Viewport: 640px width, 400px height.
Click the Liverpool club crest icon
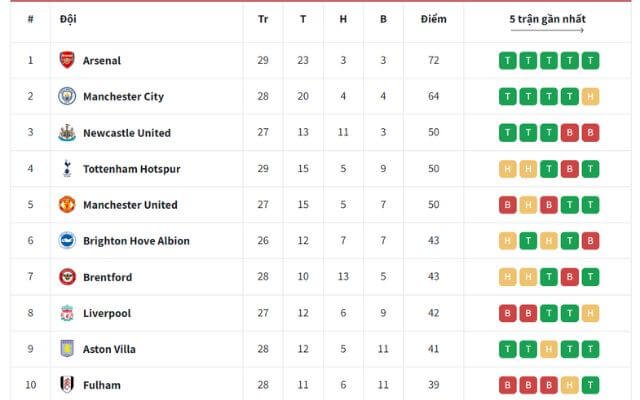pos(67,313)
